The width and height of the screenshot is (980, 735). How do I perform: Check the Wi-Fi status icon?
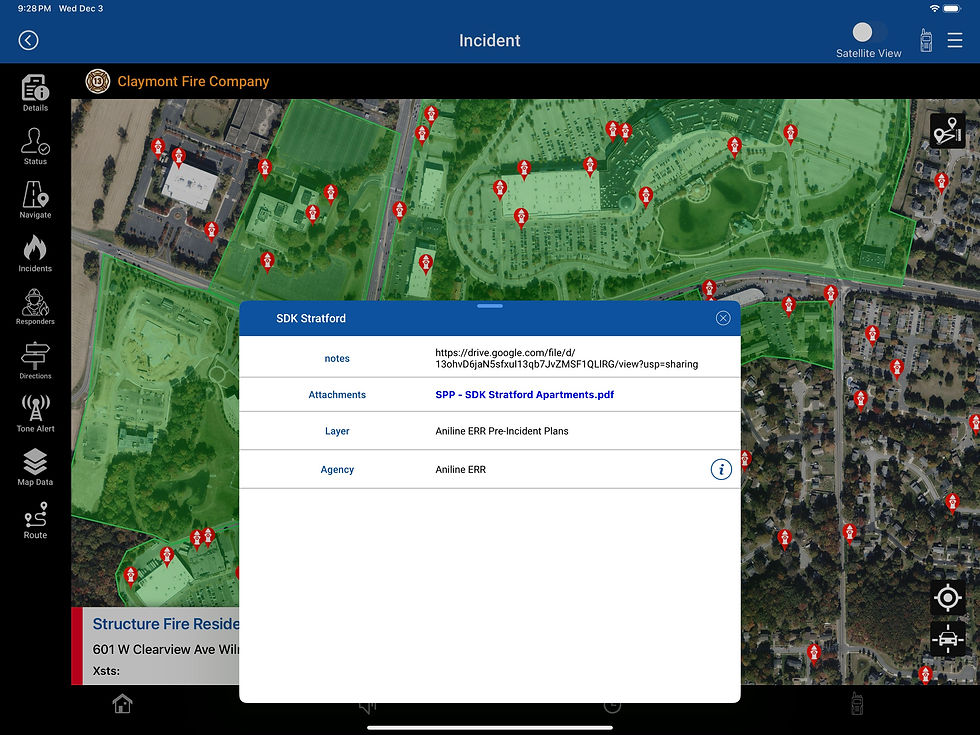click(934, 9)
